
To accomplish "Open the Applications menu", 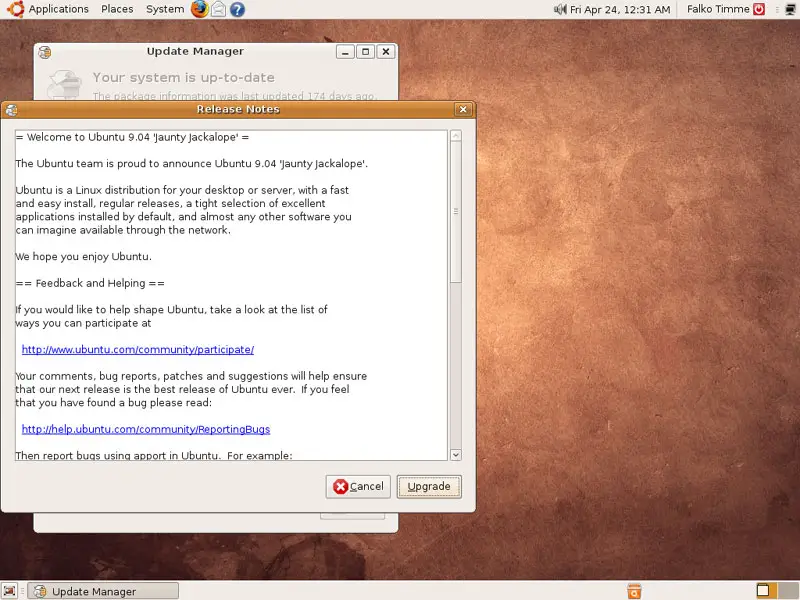I will pos(58,9).
